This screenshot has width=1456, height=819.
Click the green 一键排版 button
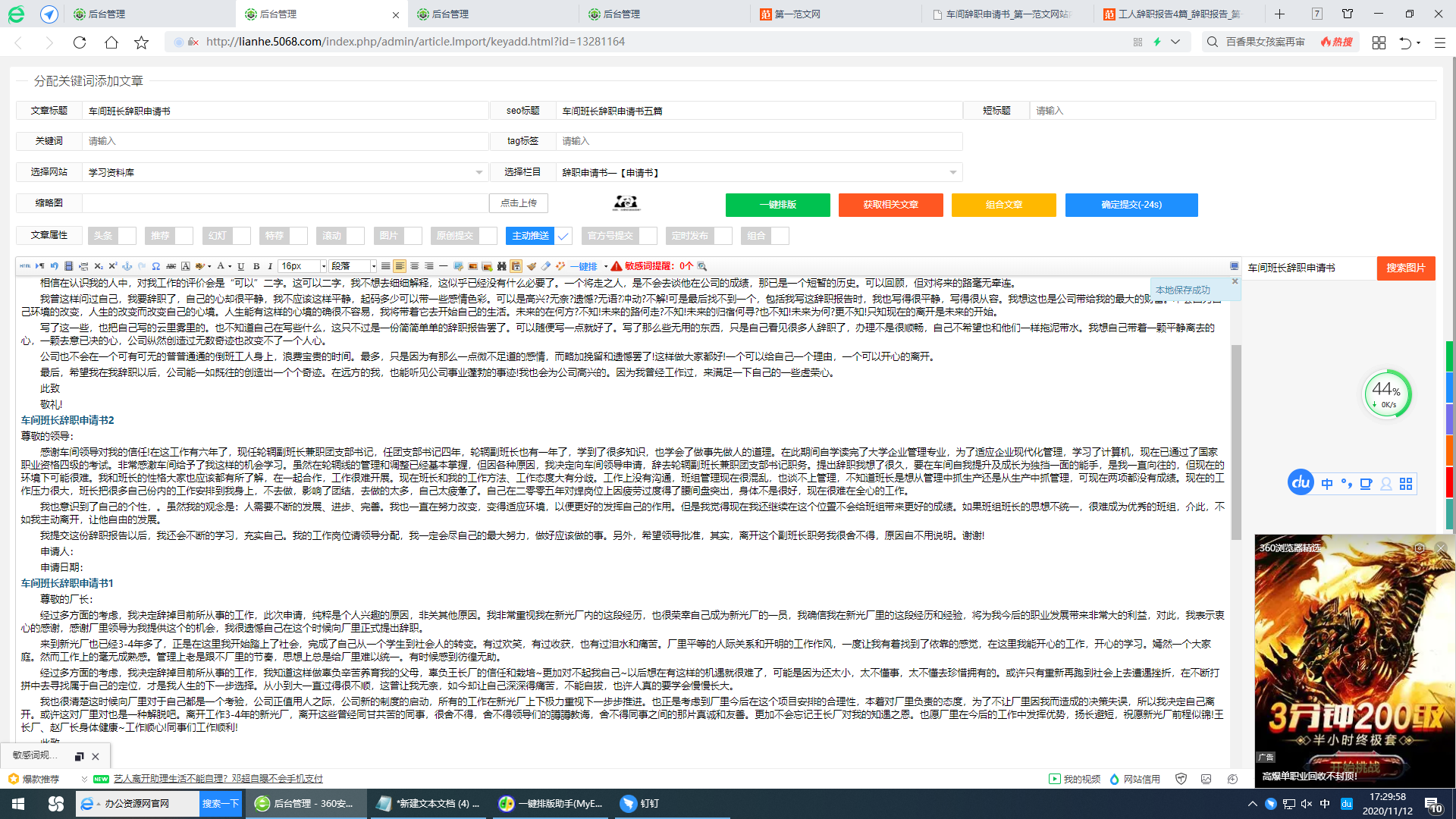(777, 205)
